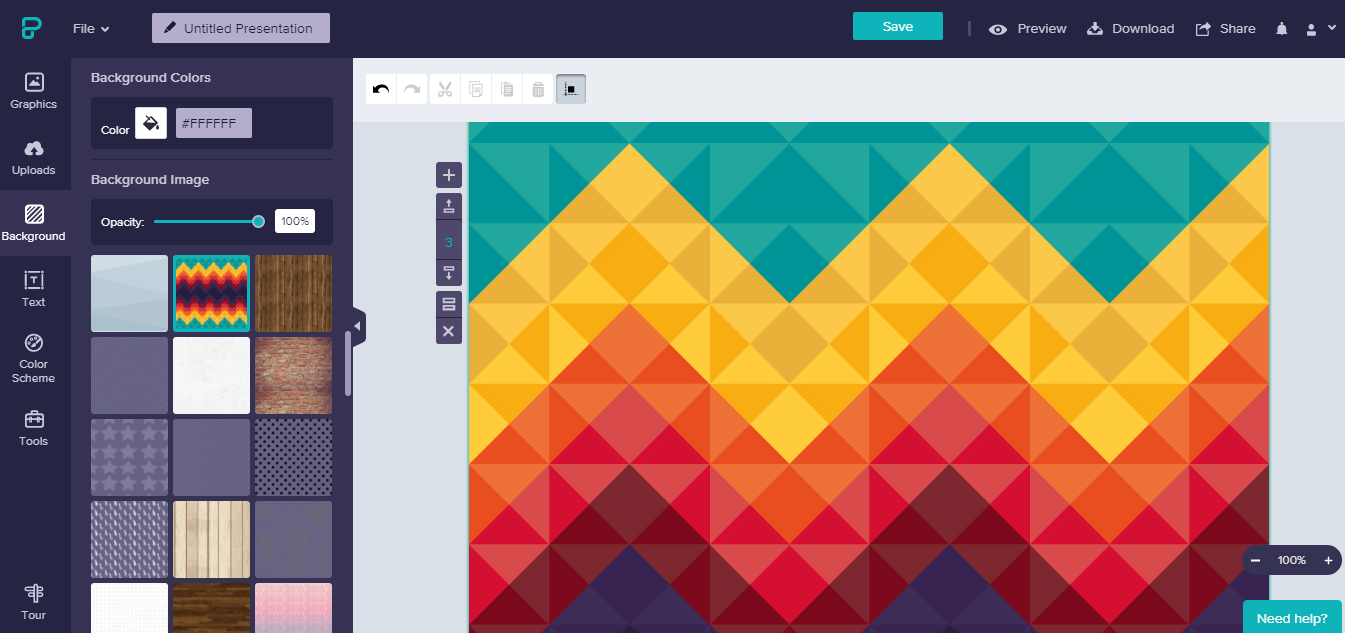
Task: Select the colorful zigzag background thumbnail
Action: point(212,293)
